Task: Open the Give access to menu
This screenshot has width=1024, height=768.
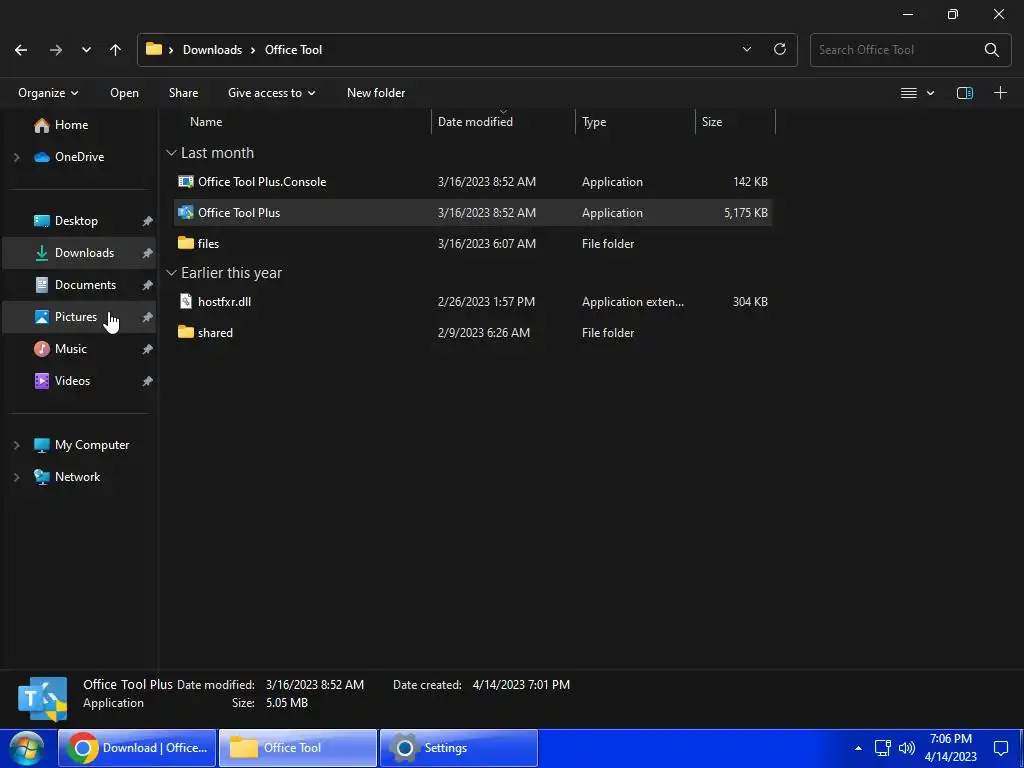Action: coord(271,93)
